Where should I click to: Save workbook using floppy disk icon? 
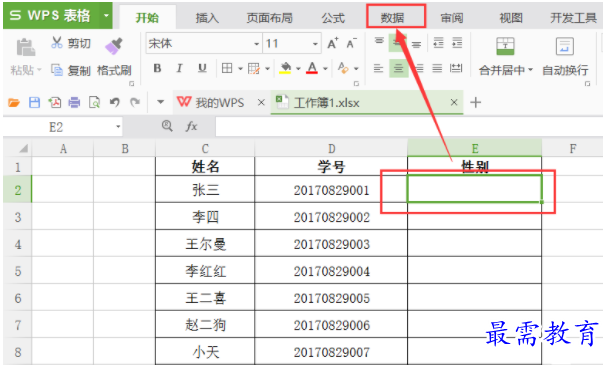click(34, 103)
